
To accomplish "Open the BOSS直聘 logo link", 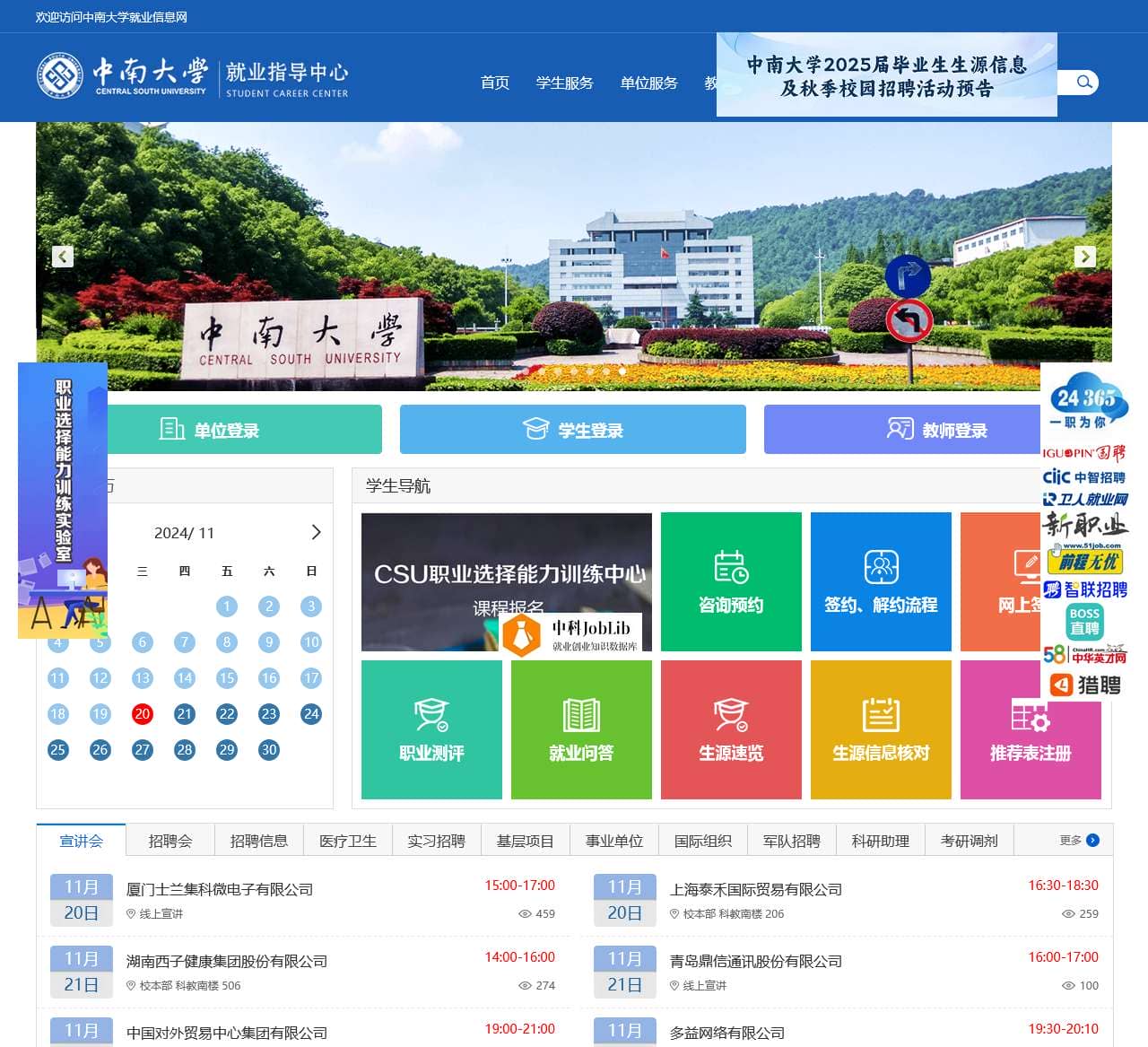I will click(x=1083, y=621).
